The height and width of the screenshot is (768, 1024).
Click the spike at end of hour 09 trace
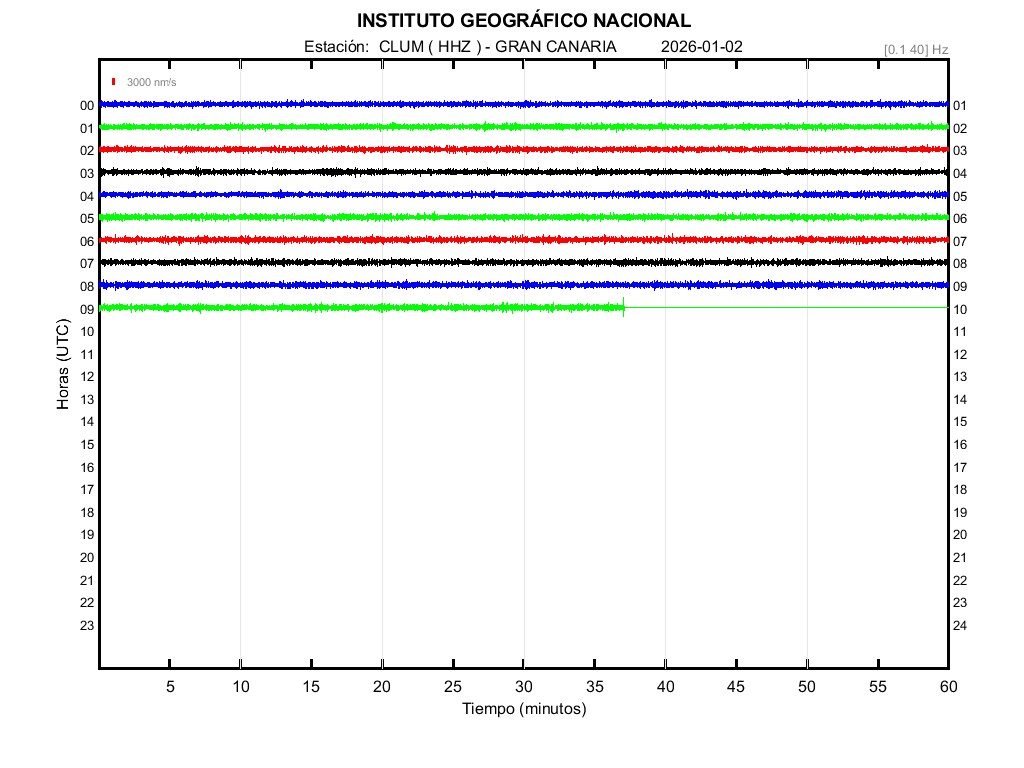click(624, 307)
